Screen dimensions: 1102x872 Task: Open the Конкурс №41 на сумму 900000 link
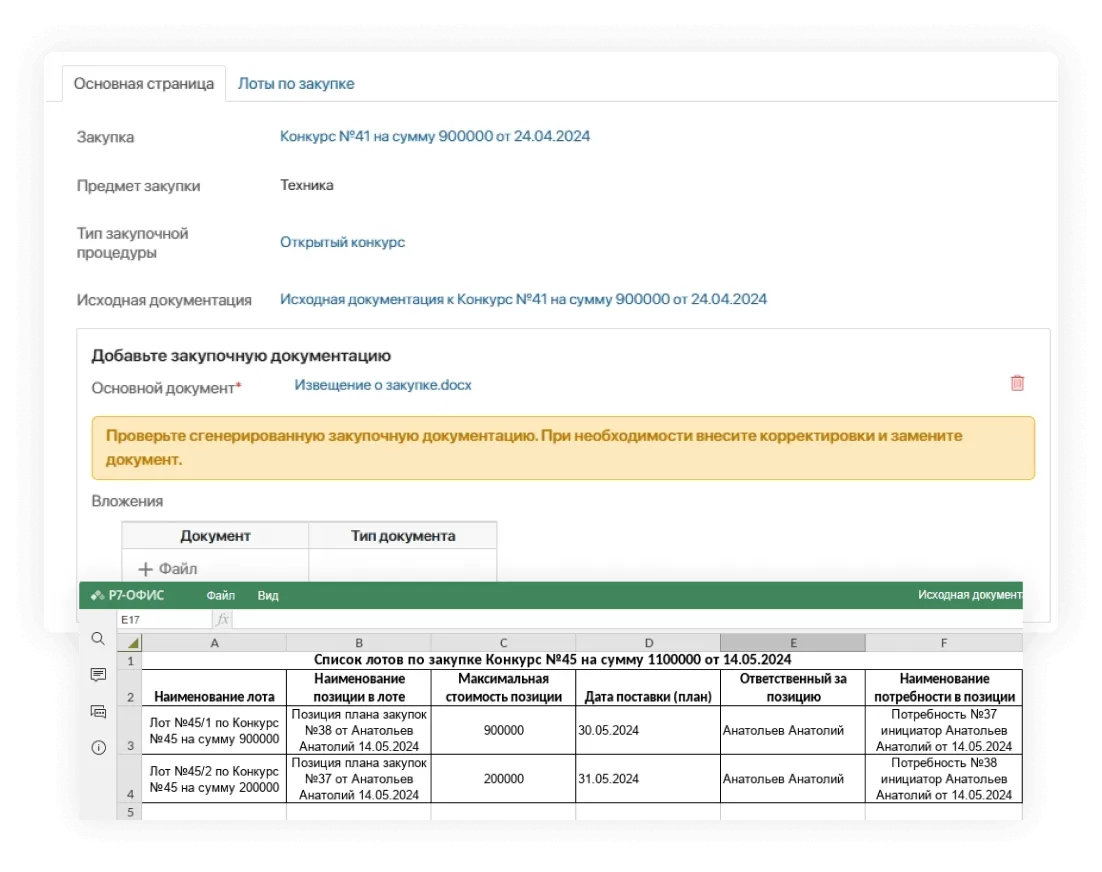point(435,136)
